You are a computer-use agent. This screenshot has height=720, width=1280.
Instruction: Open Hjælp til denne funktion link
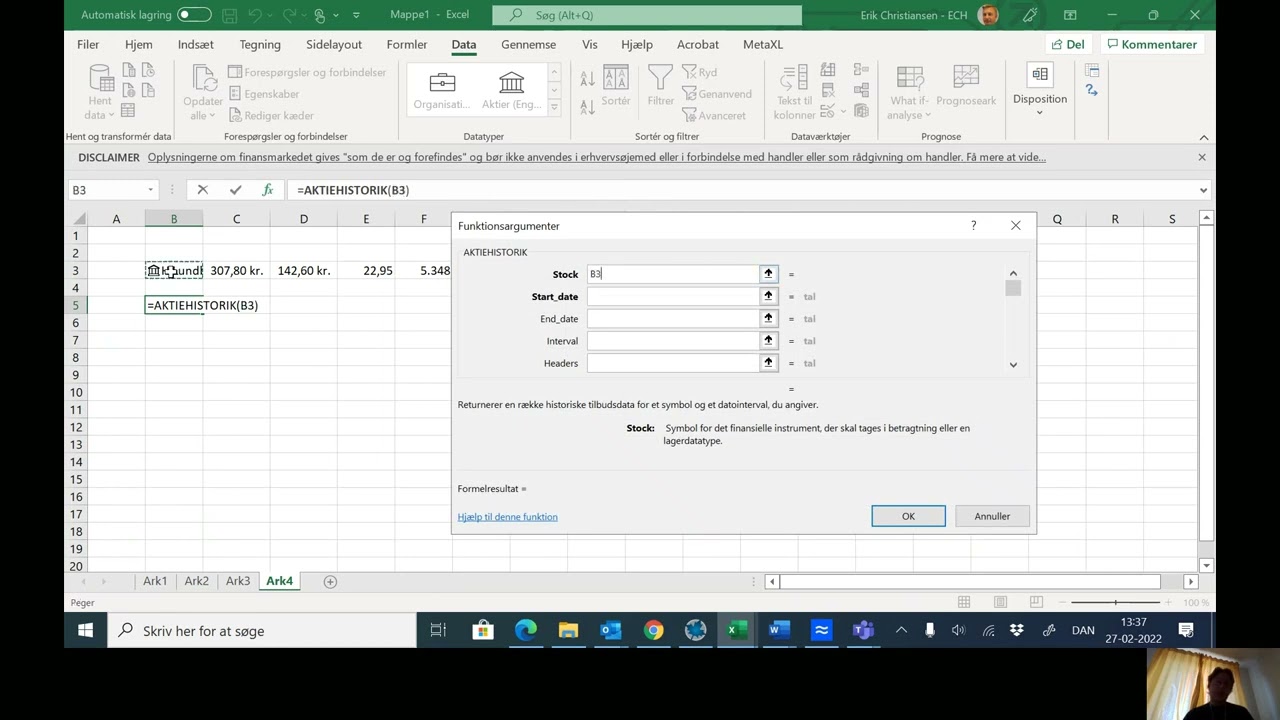pyautogui.click(x=507, y=517)
